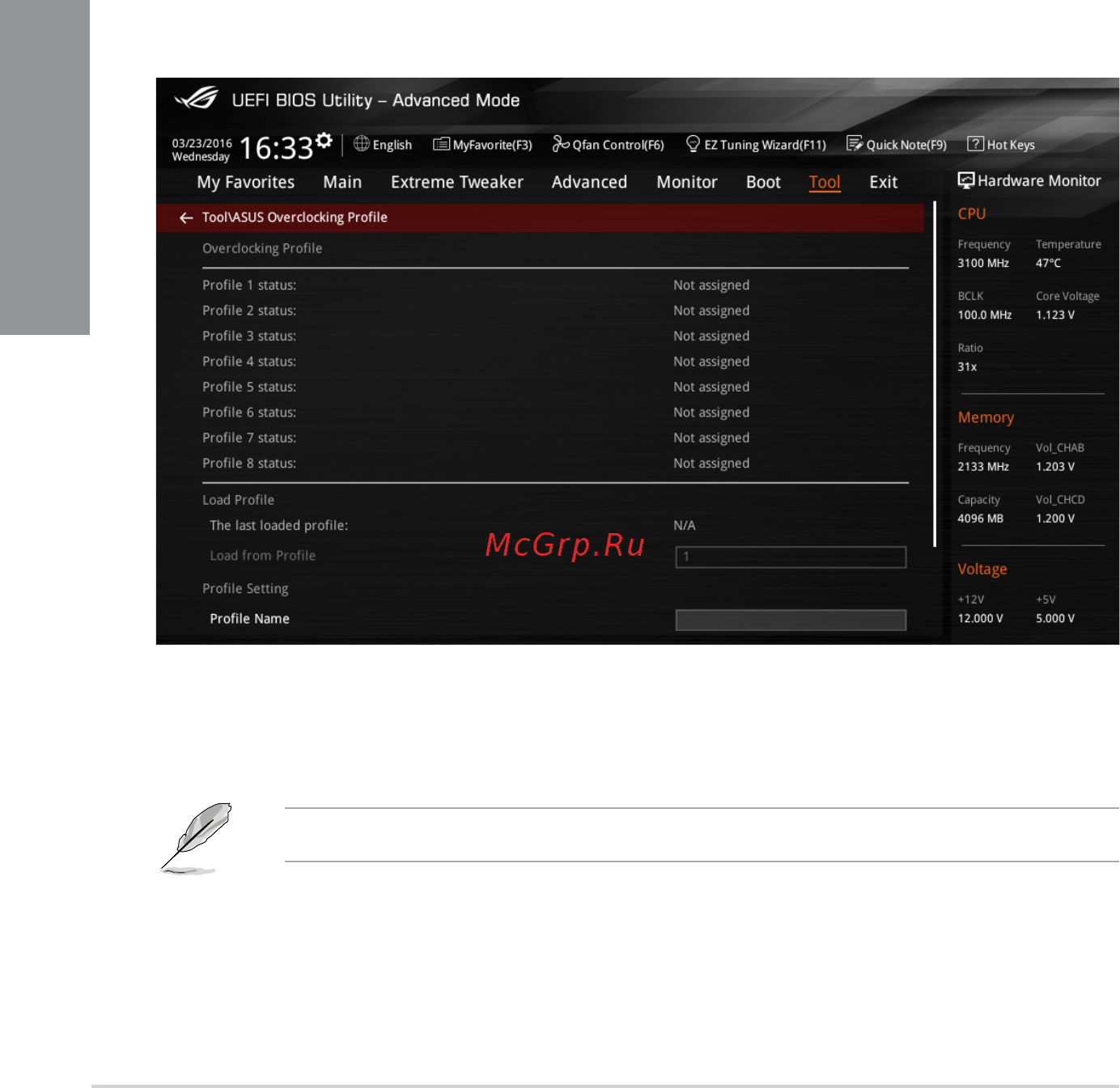This screenshot has height=1088, width=1120.
Task: Switch to the Boot tab
Action: pyautogui.click(x=763, y=183)
